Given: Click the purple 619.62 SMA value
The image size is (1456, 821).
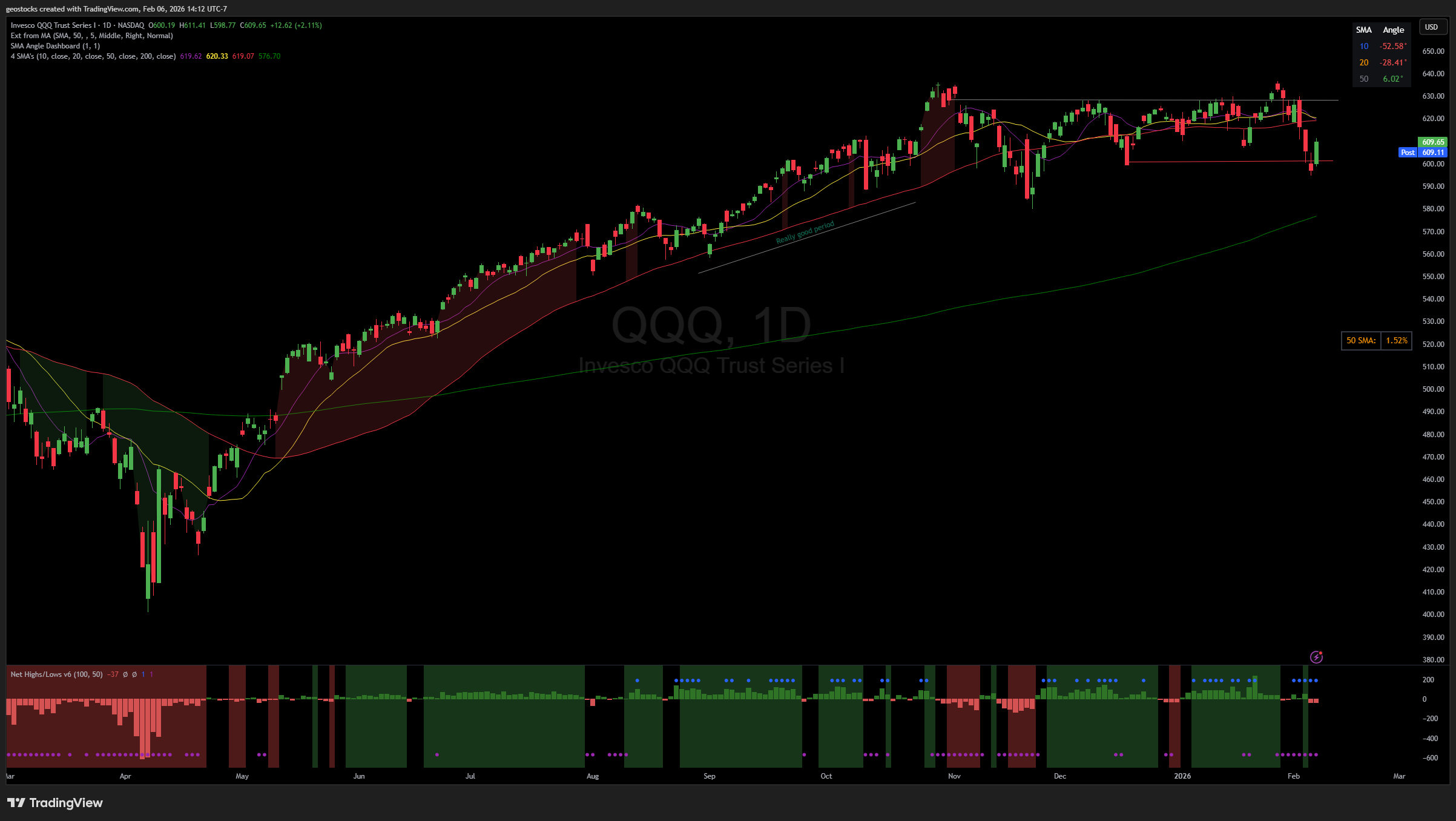Looking at the screenshot, I should pyautogui.click(x=191, y=56).
